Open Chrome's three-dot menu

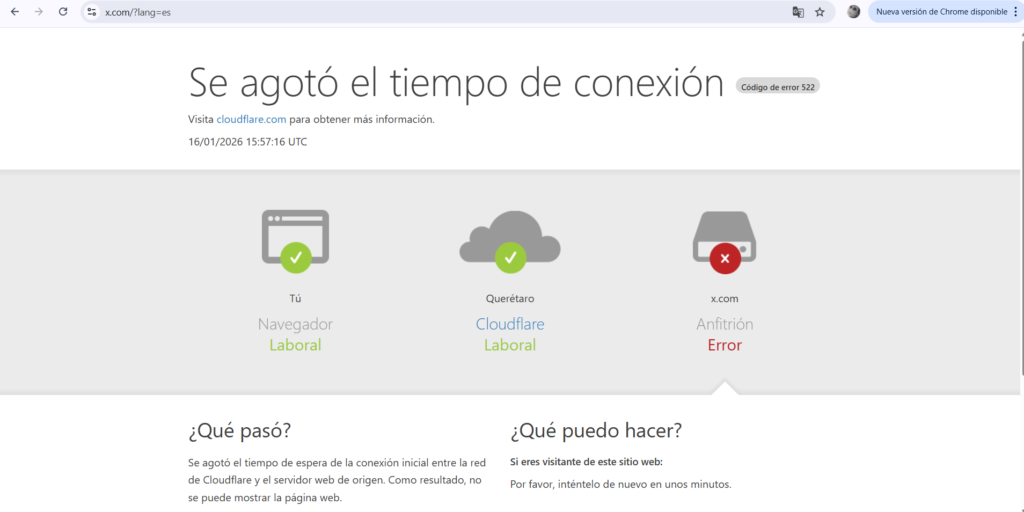[x=1015, y=12]
